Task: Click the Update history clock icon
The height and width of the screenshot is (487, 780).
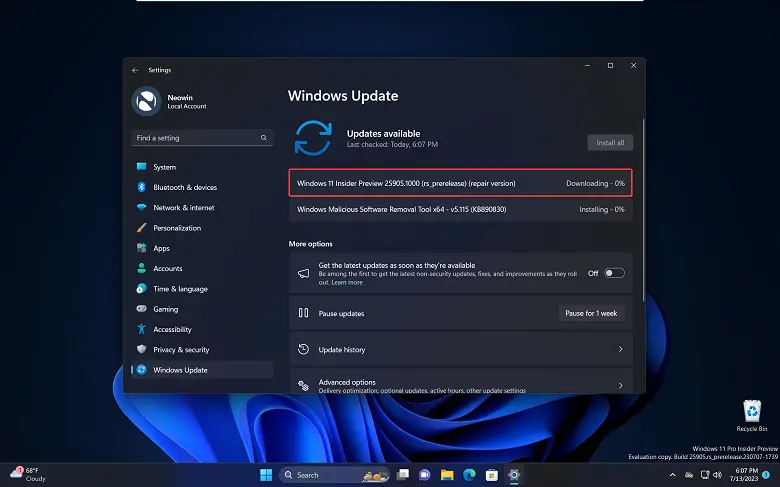Action: [x=303, y=349]
